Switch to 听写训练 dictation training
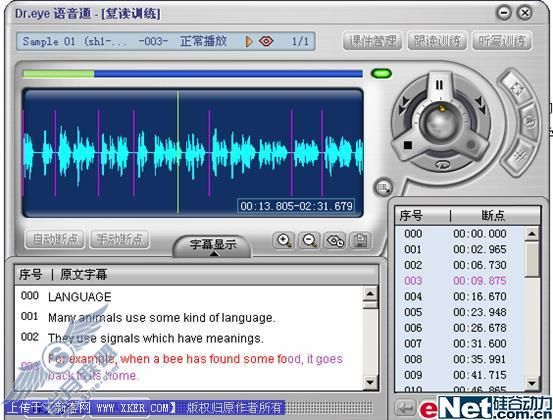 click(502, 41)
